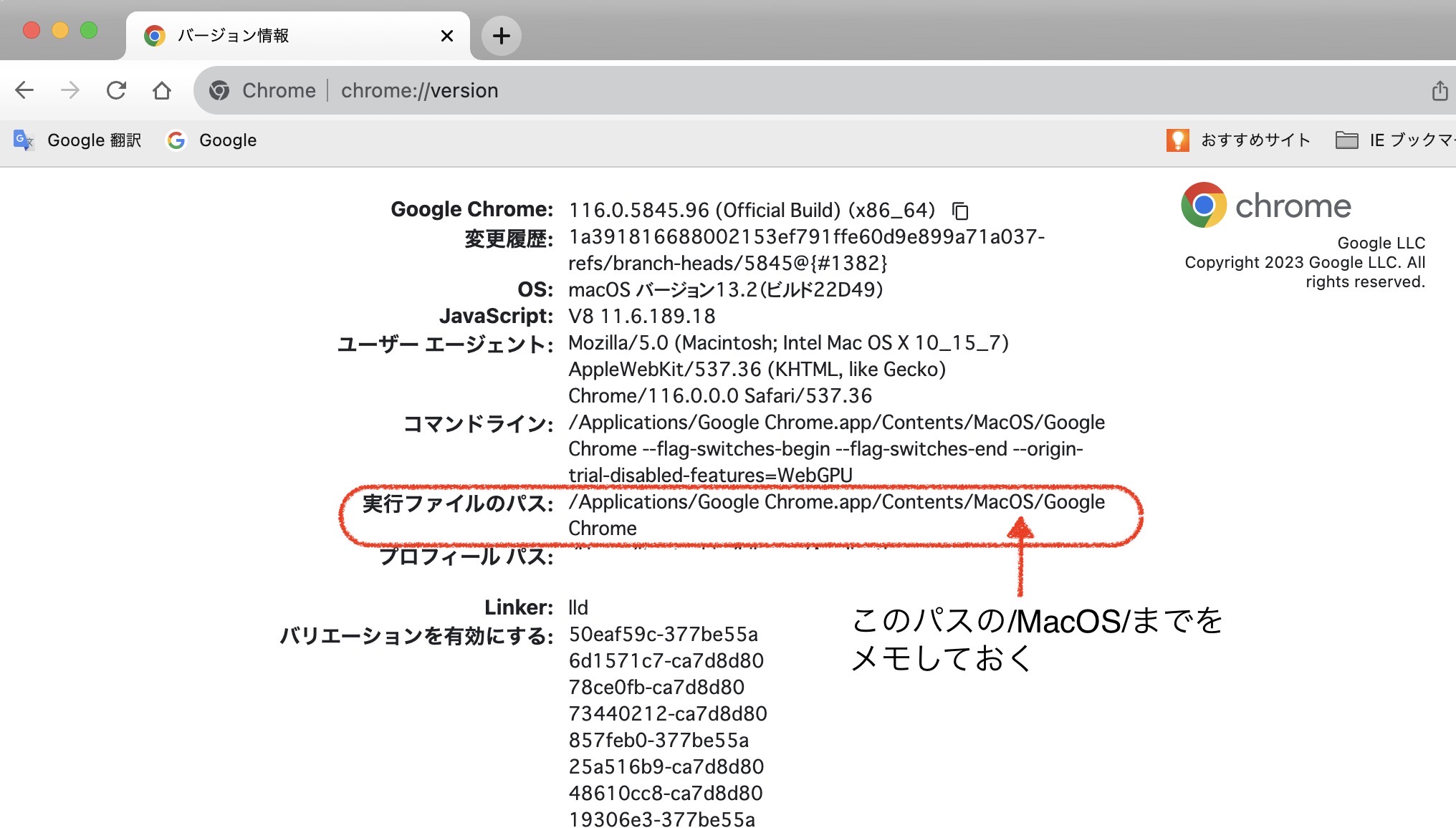Click the Chrome logo on the version page
The width and height of the screenshot is (1456, 828).
click(x=1204, y=206)
